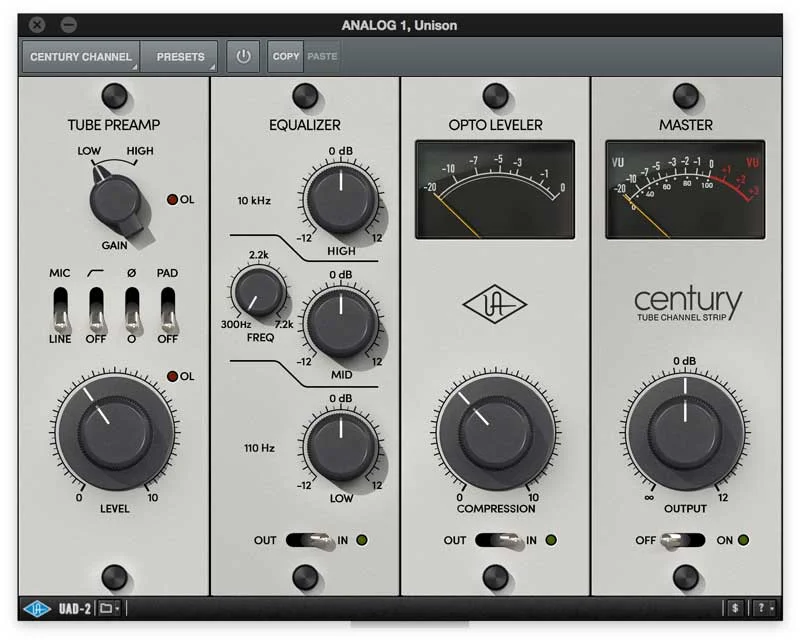800x642 pixels.
Task: Click the green Master ON LED
Action: click(x=743, y=540)
